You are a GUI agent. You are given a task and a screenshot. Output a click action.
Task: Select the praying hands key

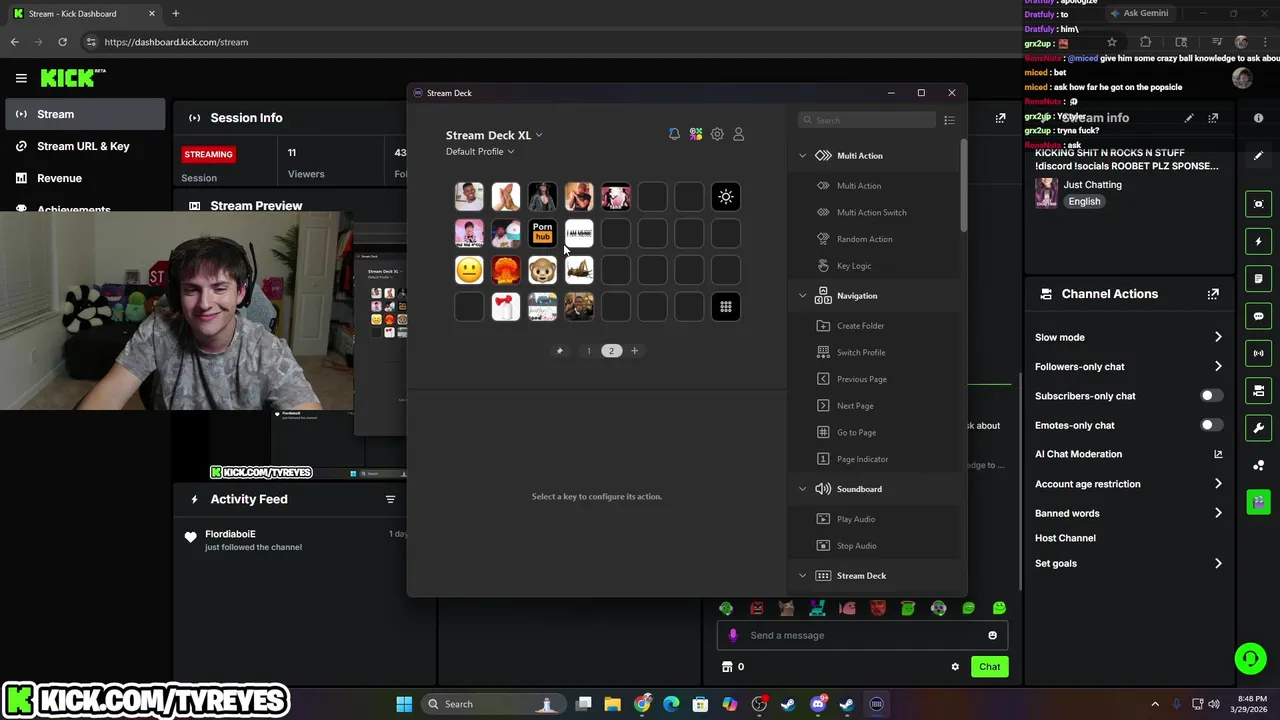tap(506, 197)
